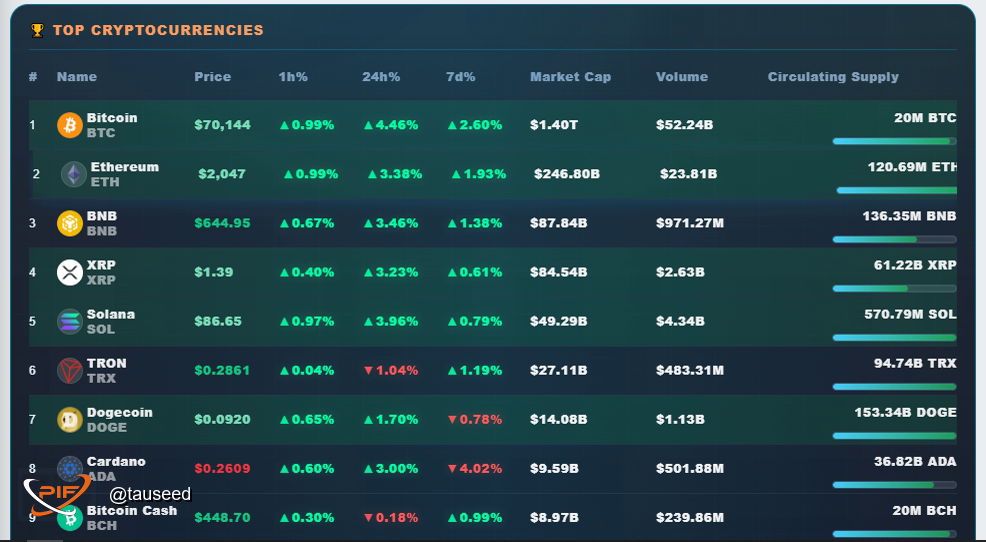Click the Solana coin logo
The width and height of the screenshot is (986, 542).
tap(70, 321)
